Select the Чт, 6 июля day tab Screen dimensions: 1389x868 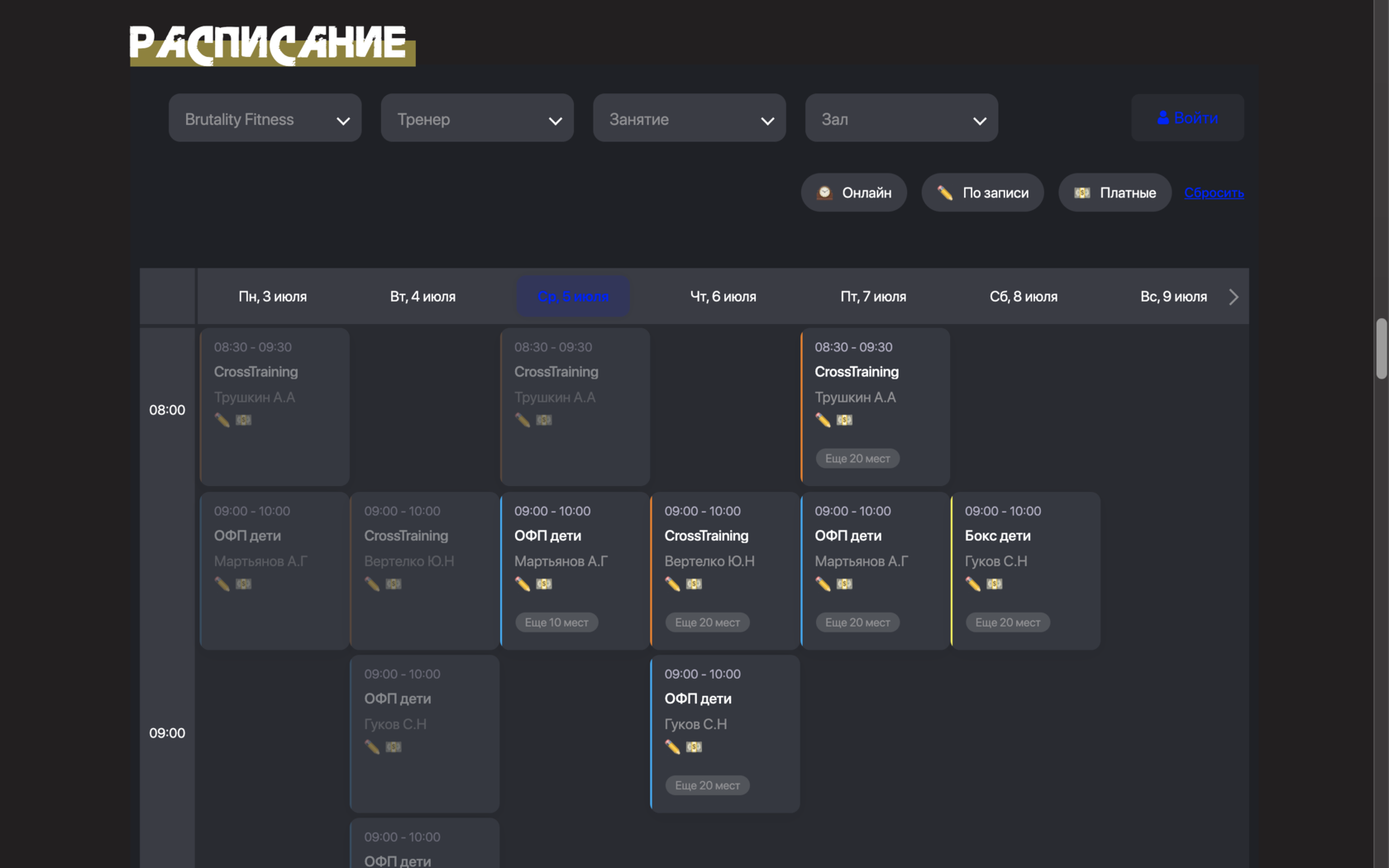coord(723,296)
